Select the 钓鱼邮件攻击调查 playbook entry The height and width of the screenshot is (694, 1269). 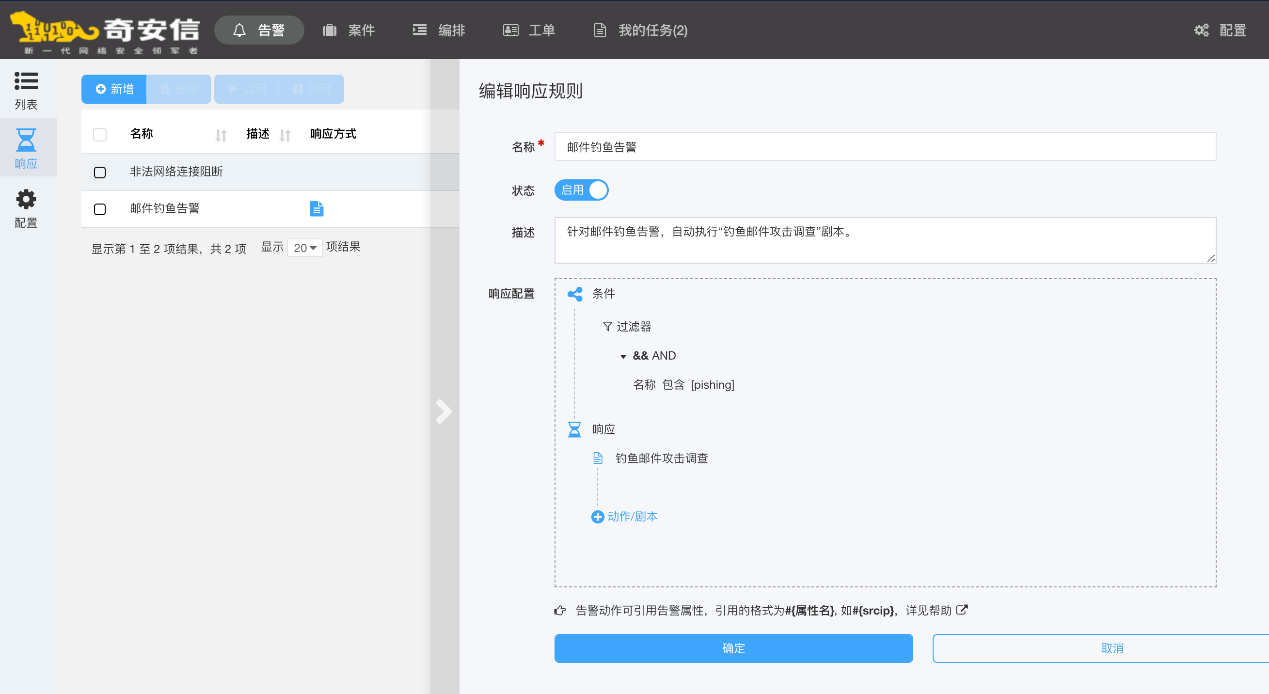(x=662, y=458)
